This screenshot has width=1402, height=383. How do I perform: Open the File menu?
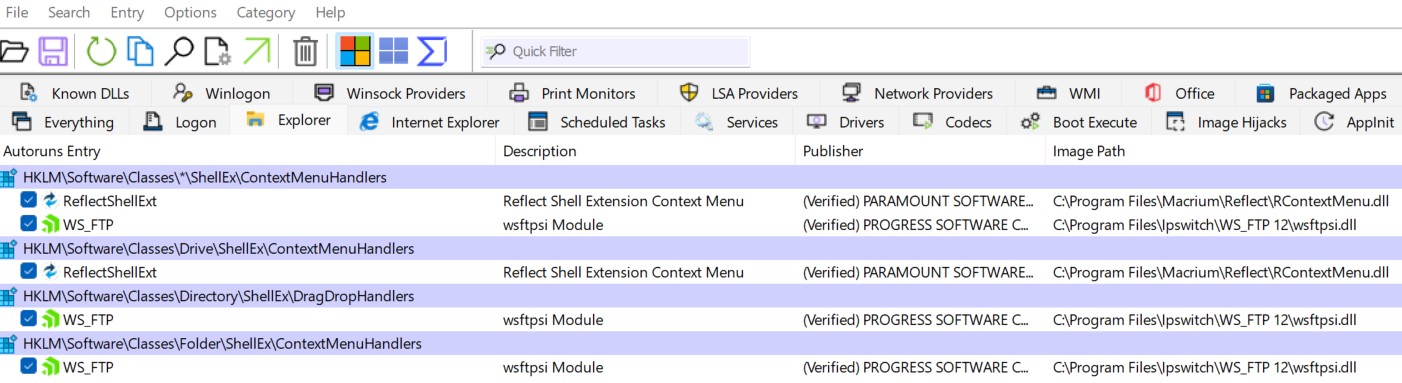point(17,13)
